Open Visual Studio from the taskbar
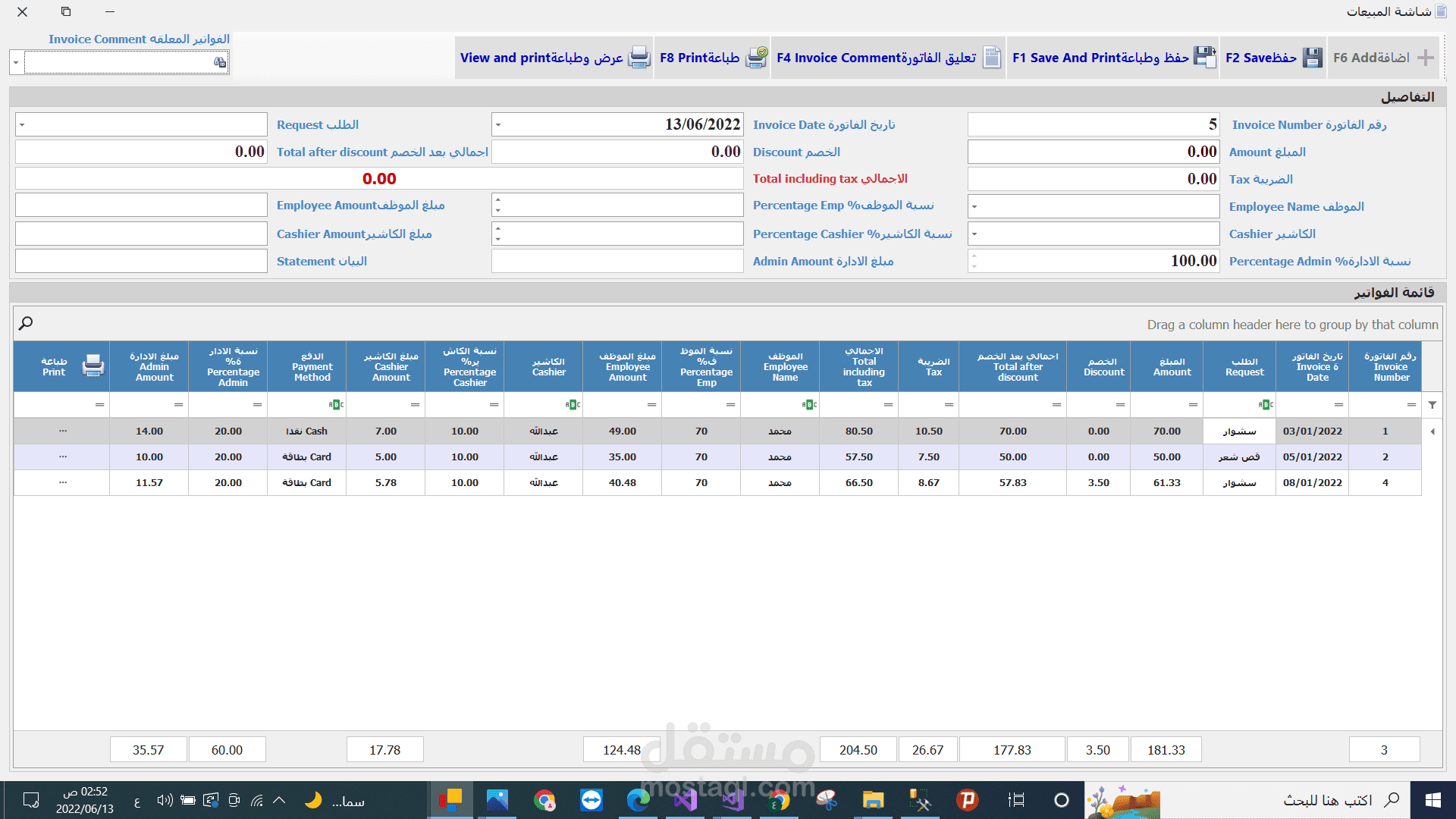1456x819 pixels. tap(685, 800)
